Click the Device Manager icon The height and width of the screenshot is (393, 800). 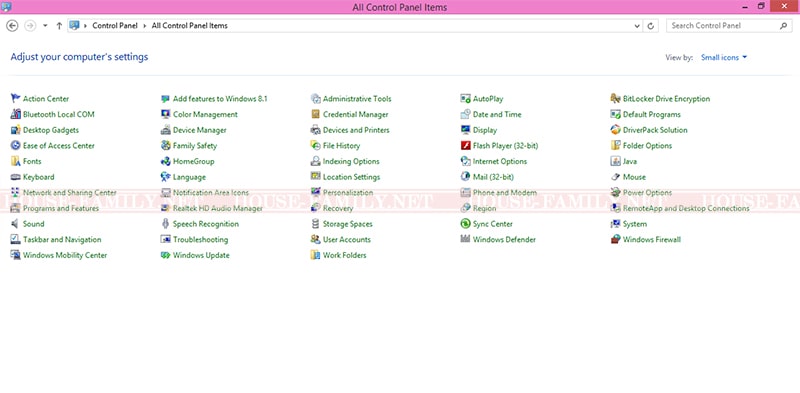click(x=165, y=130)
